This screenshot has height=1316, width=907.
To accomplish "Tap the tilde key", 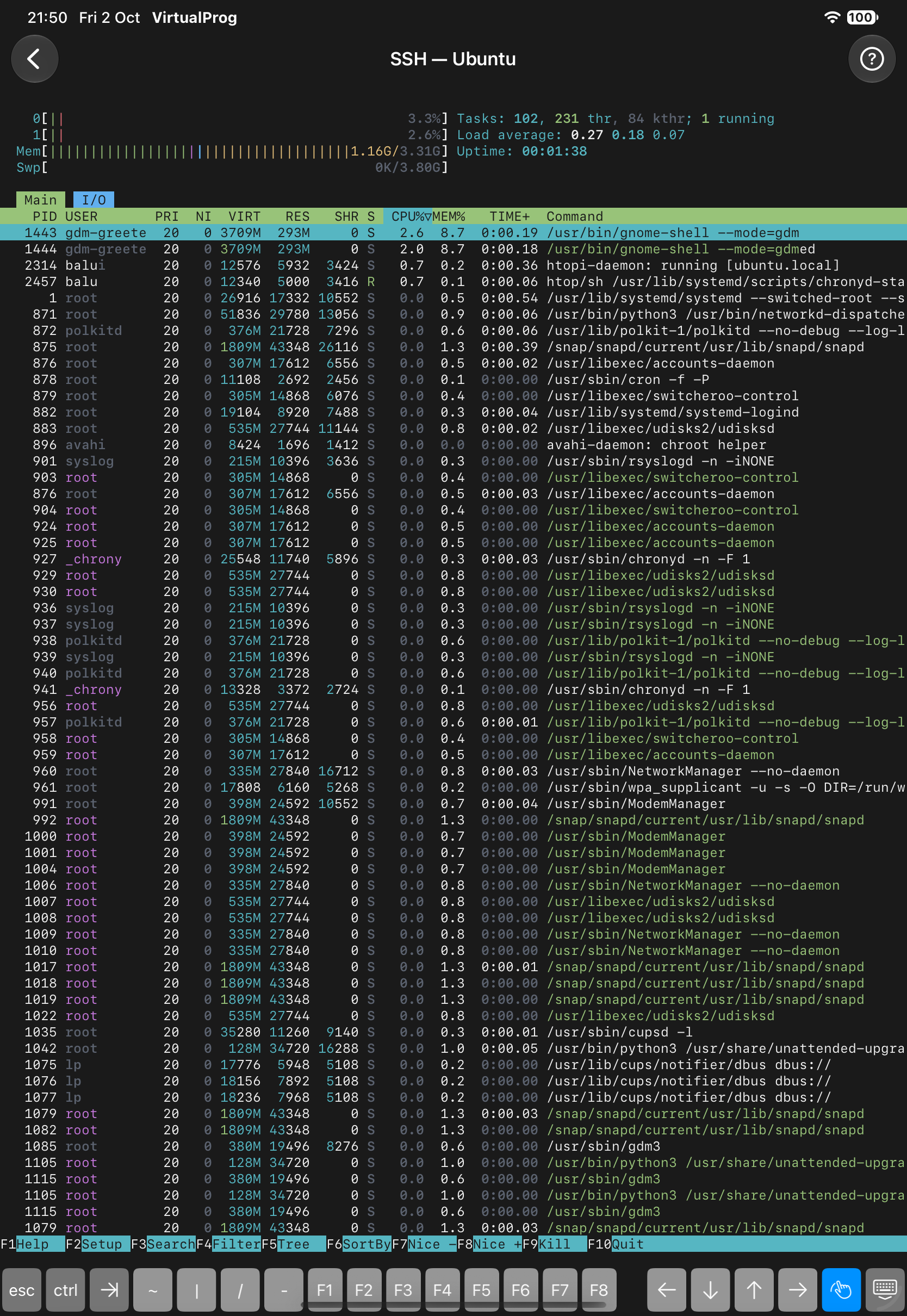I will pos(153,1290).
